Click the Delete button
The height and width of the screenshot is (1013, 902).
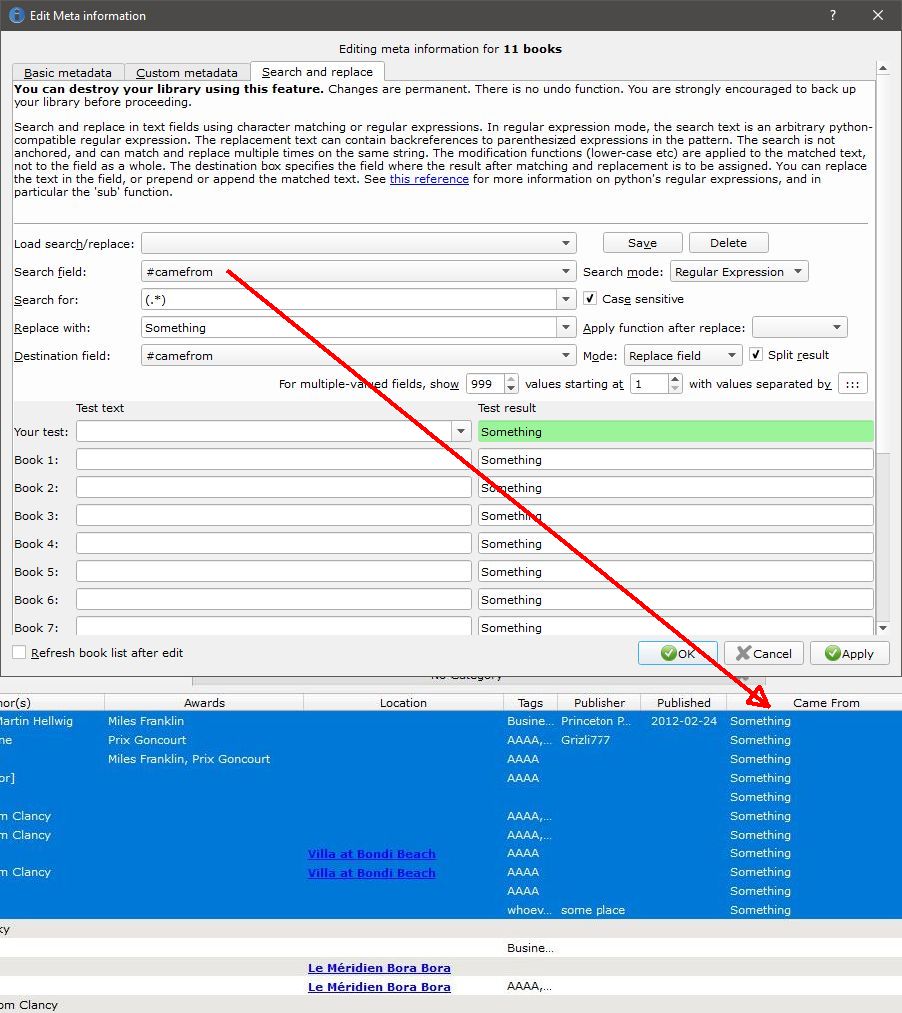[x=728, y=243]
